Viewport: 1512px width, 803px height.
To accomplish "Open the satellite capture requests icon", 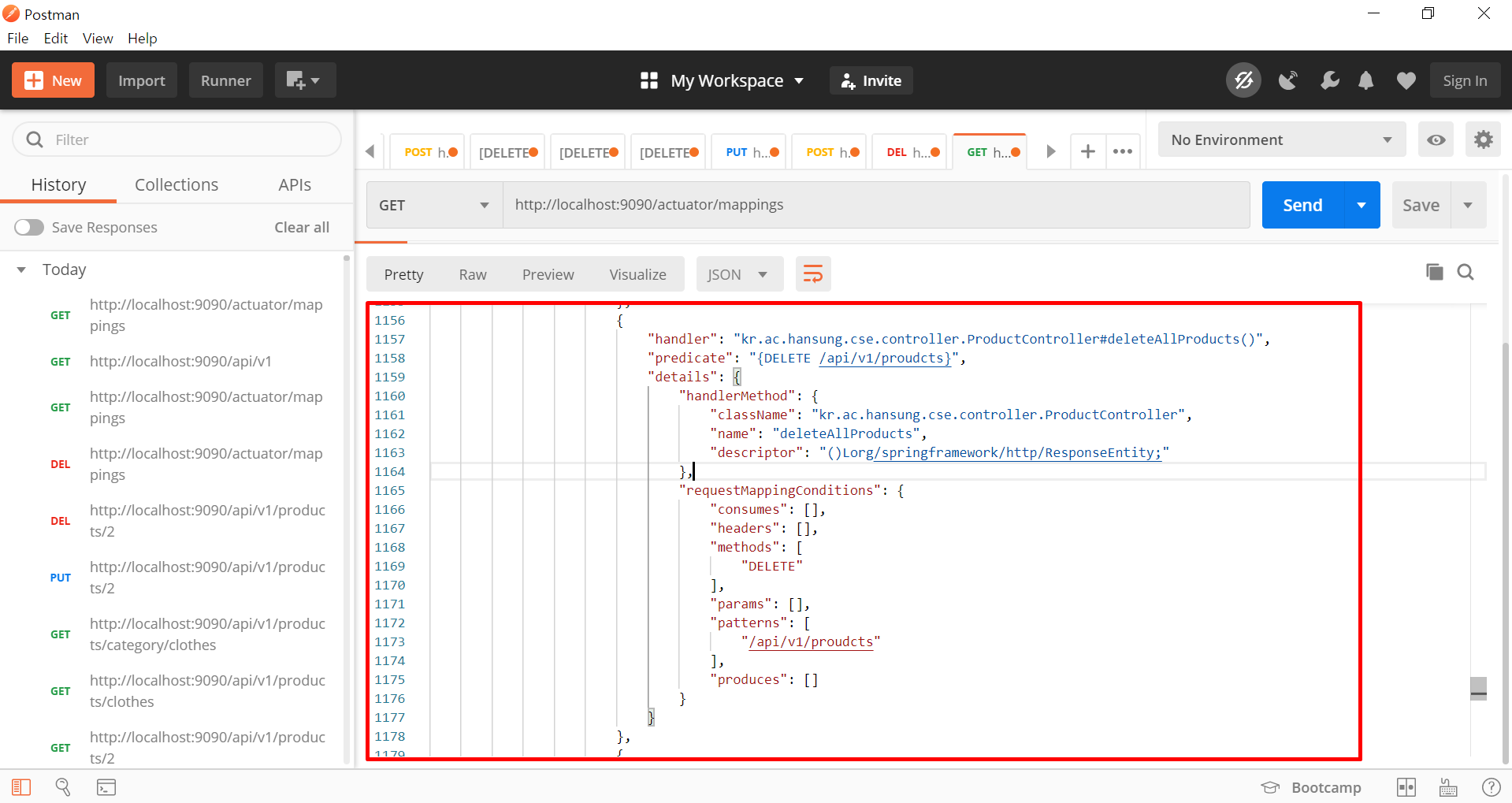I will (1287, 80).
